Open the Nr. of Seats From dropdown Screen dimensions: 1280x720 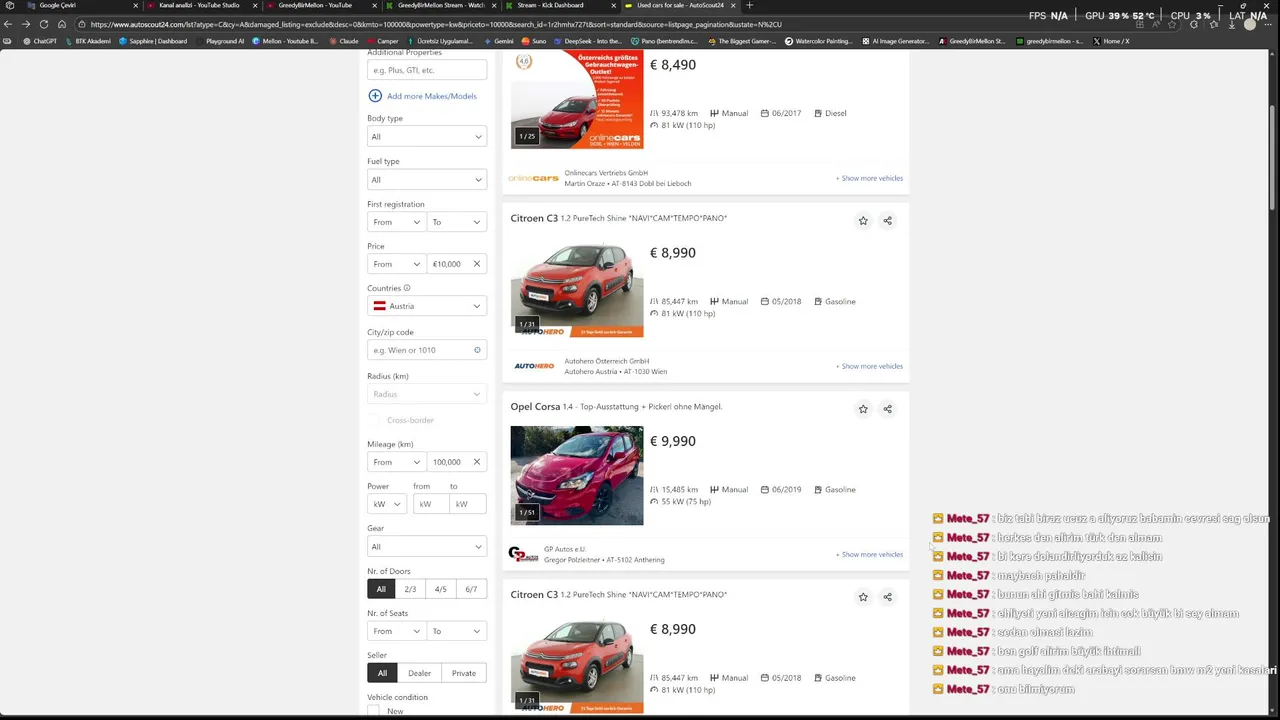point(396,631)
